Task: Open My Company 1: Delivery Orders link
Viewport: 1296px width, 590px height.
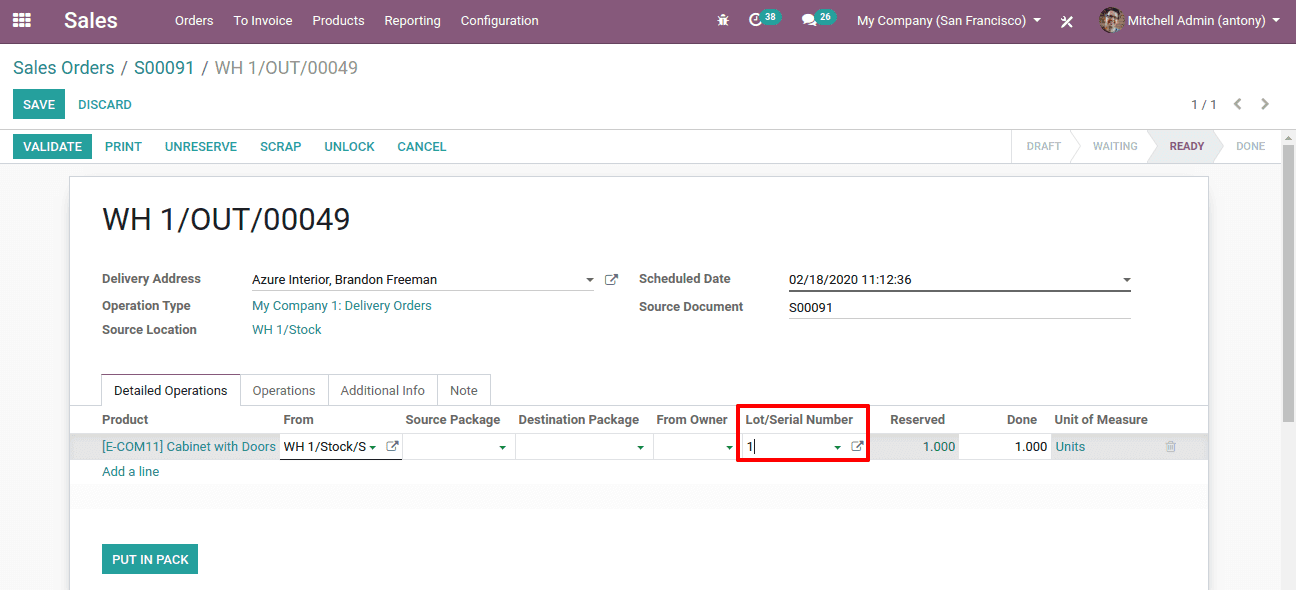Action: [x=342, y=306]
